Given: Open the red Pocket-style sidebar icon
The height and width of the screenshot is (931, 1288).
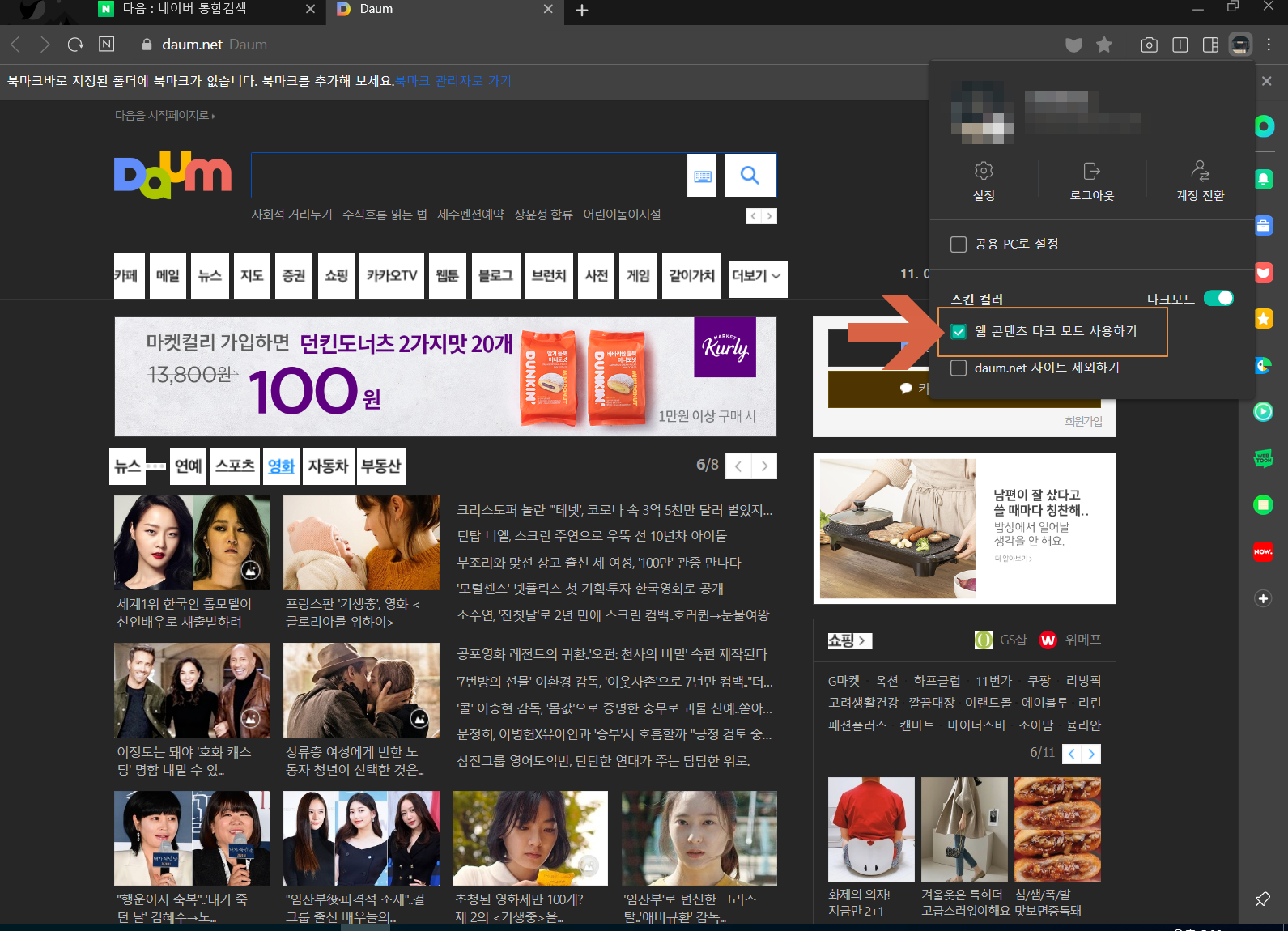Looking at the screenshot, I should [1264, 273].
